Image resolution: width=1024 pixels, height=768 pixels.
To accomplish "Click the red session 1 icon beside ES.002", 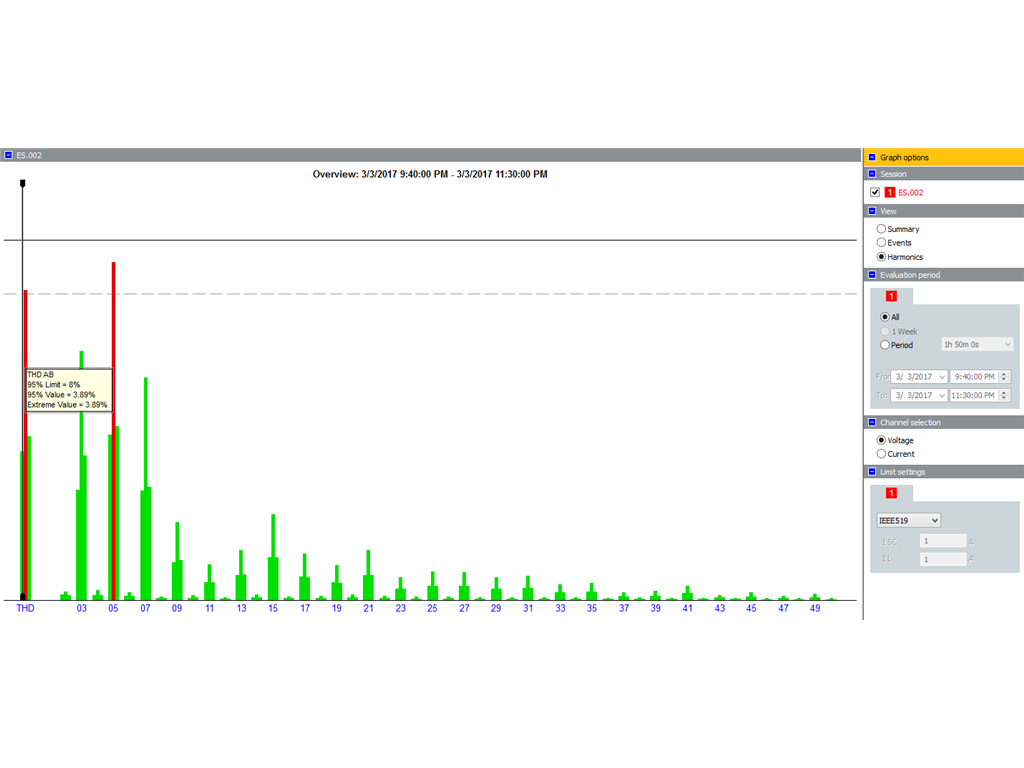I will coord(890,192).
